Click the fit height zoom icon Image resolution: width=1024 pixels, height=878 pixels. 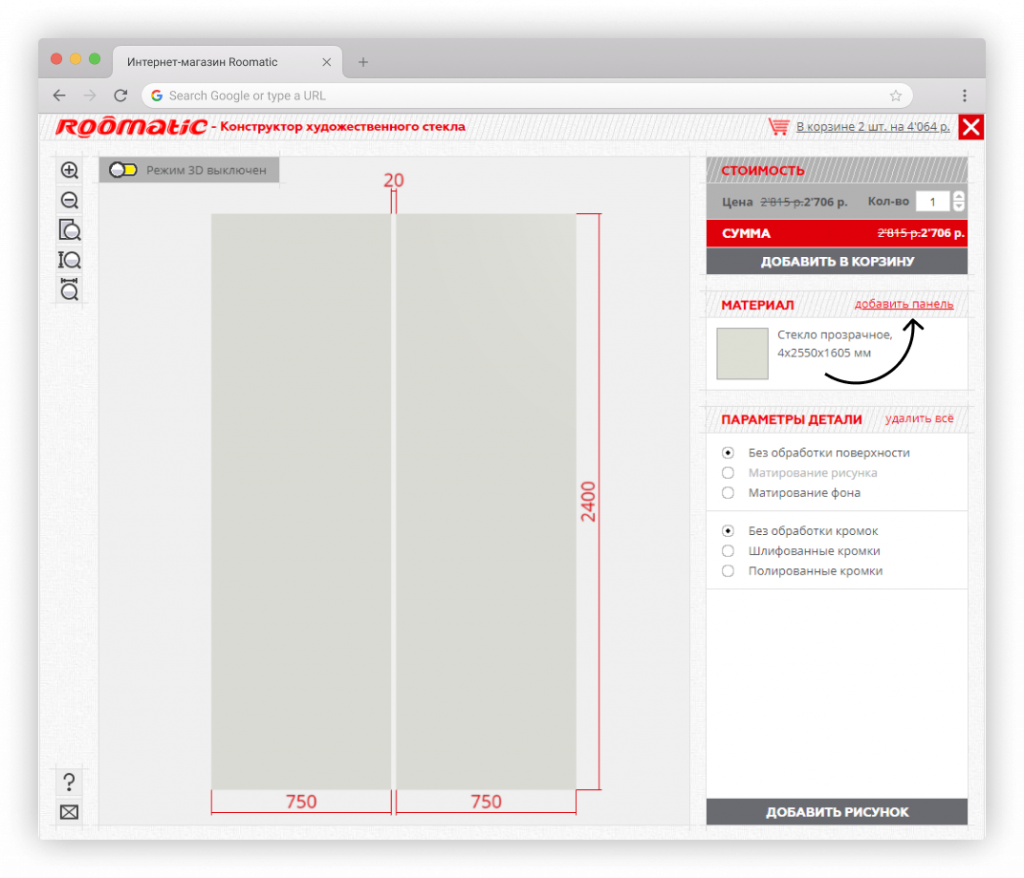(69, 261)
